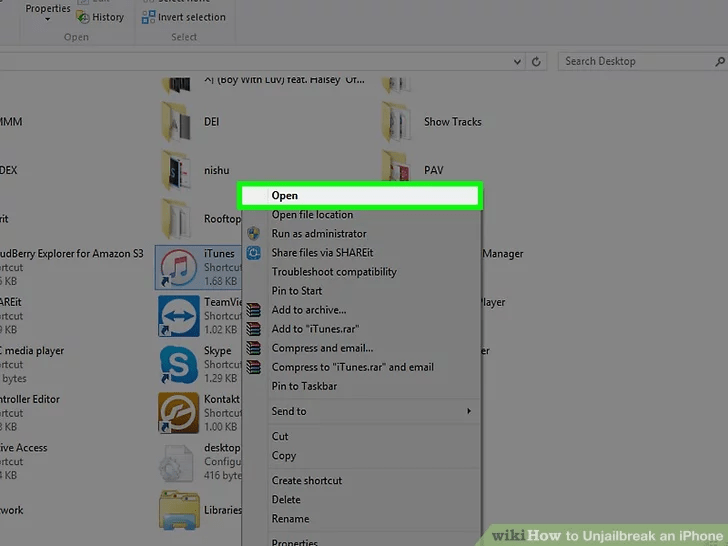Click the refresh button beside address bar
The width and height of the screenshot is (728, 546).
tap(537, 61)
